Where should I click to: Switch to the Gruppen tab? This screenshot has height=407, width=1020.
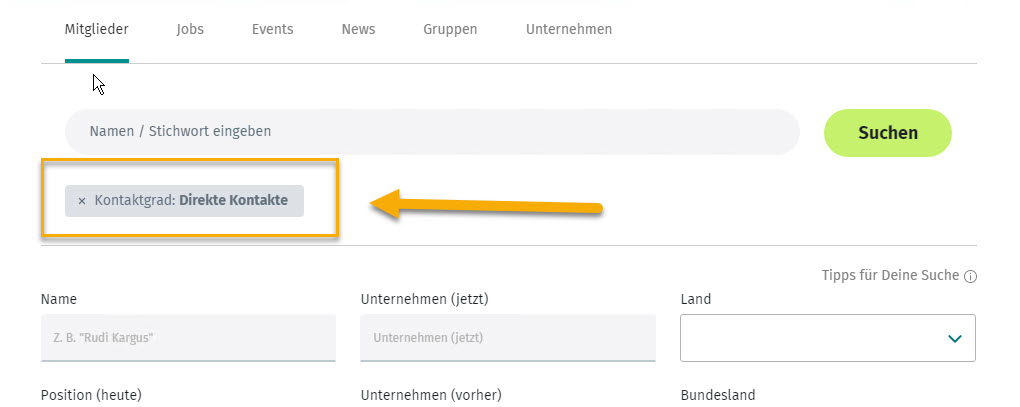450,29
